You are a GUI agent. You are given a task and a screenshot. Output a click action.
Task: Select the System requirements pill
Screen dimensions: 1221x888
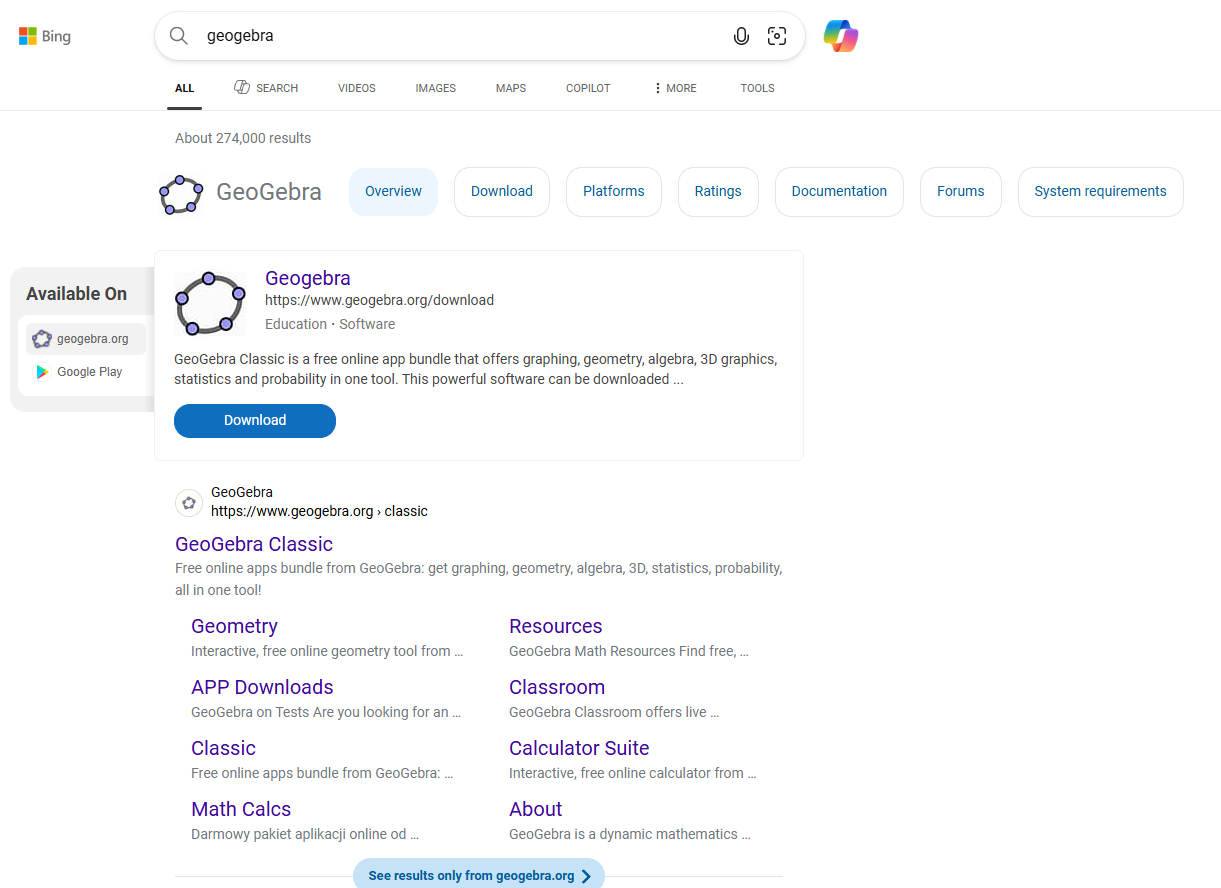(1100, 192)
